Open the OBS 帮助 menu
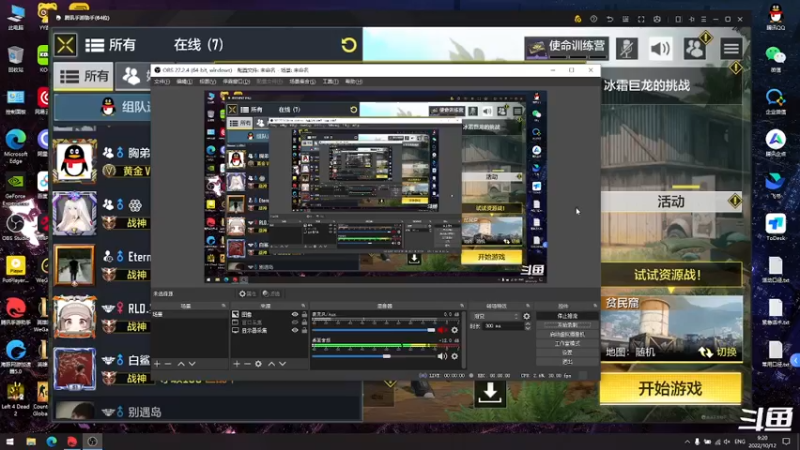 point(354,82)
